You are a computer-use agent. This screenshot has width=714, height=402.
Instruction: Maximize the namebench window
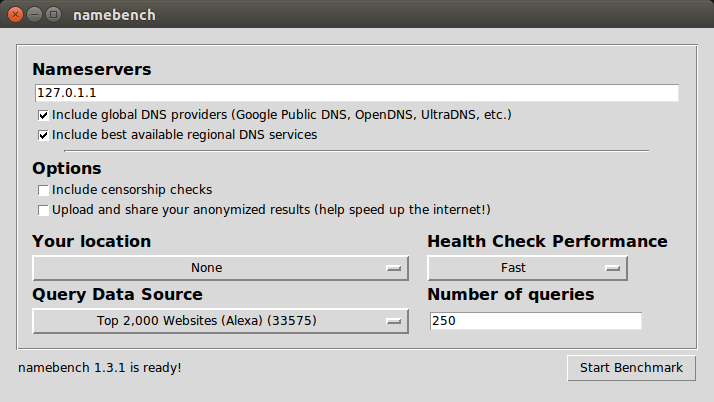click(x=53, y=15)
